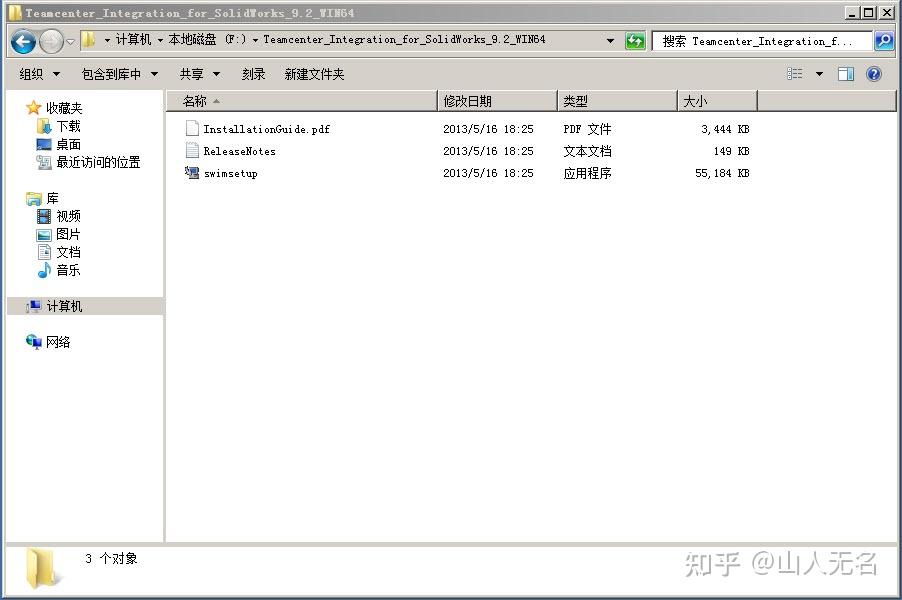Click the 刻录 toolbar button
The image size is (902, 600).
pyautogui.click(x=254, y=74)
